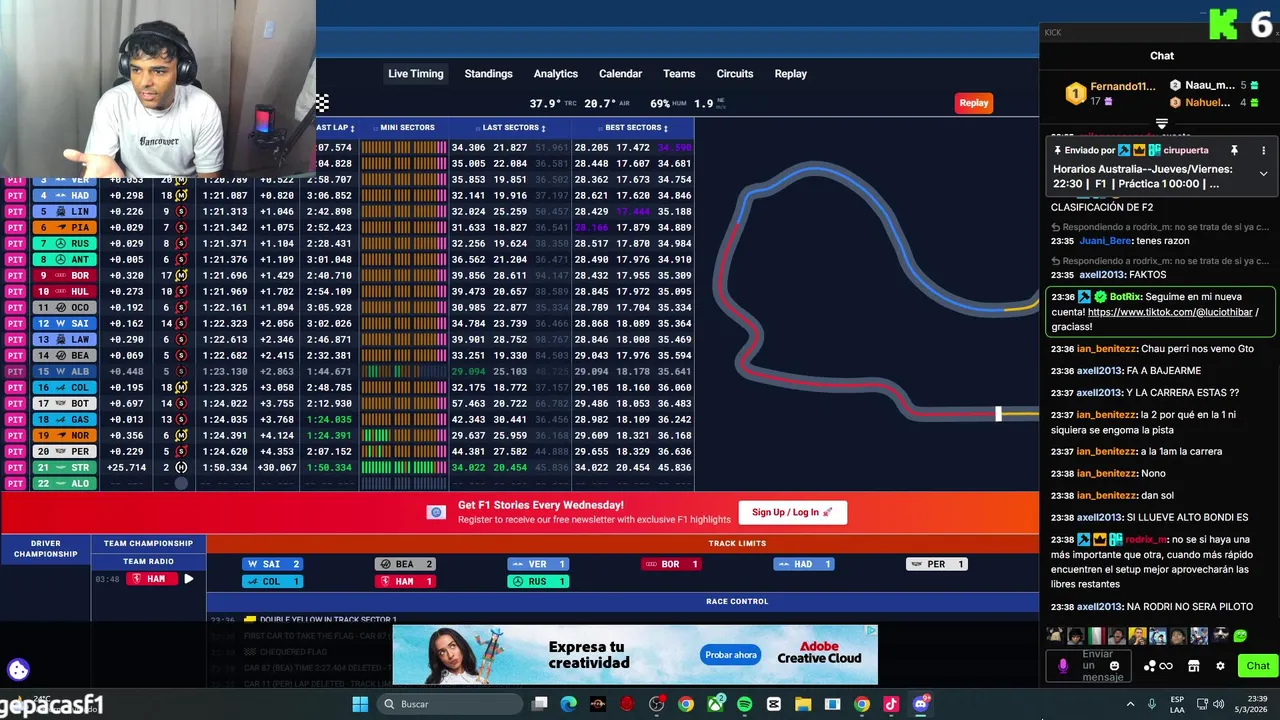Open the Team Championship panel

pos(148,543)
